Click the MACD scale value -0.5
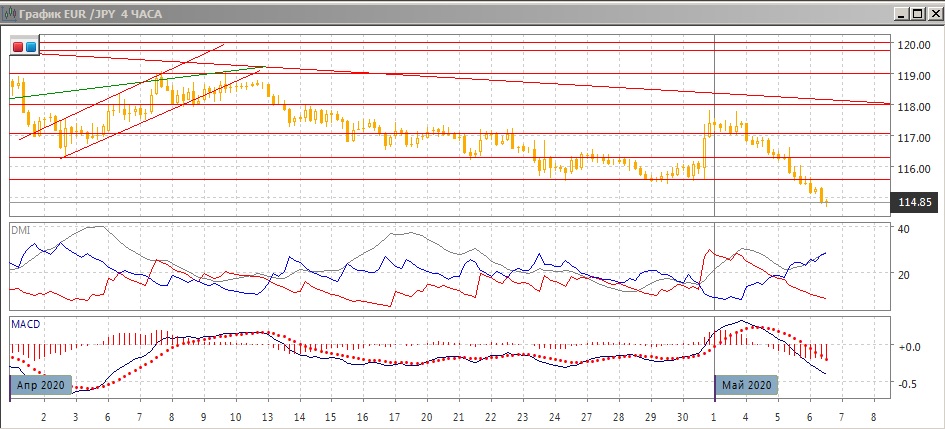945x429 pixels. click(x=909, y=384)
